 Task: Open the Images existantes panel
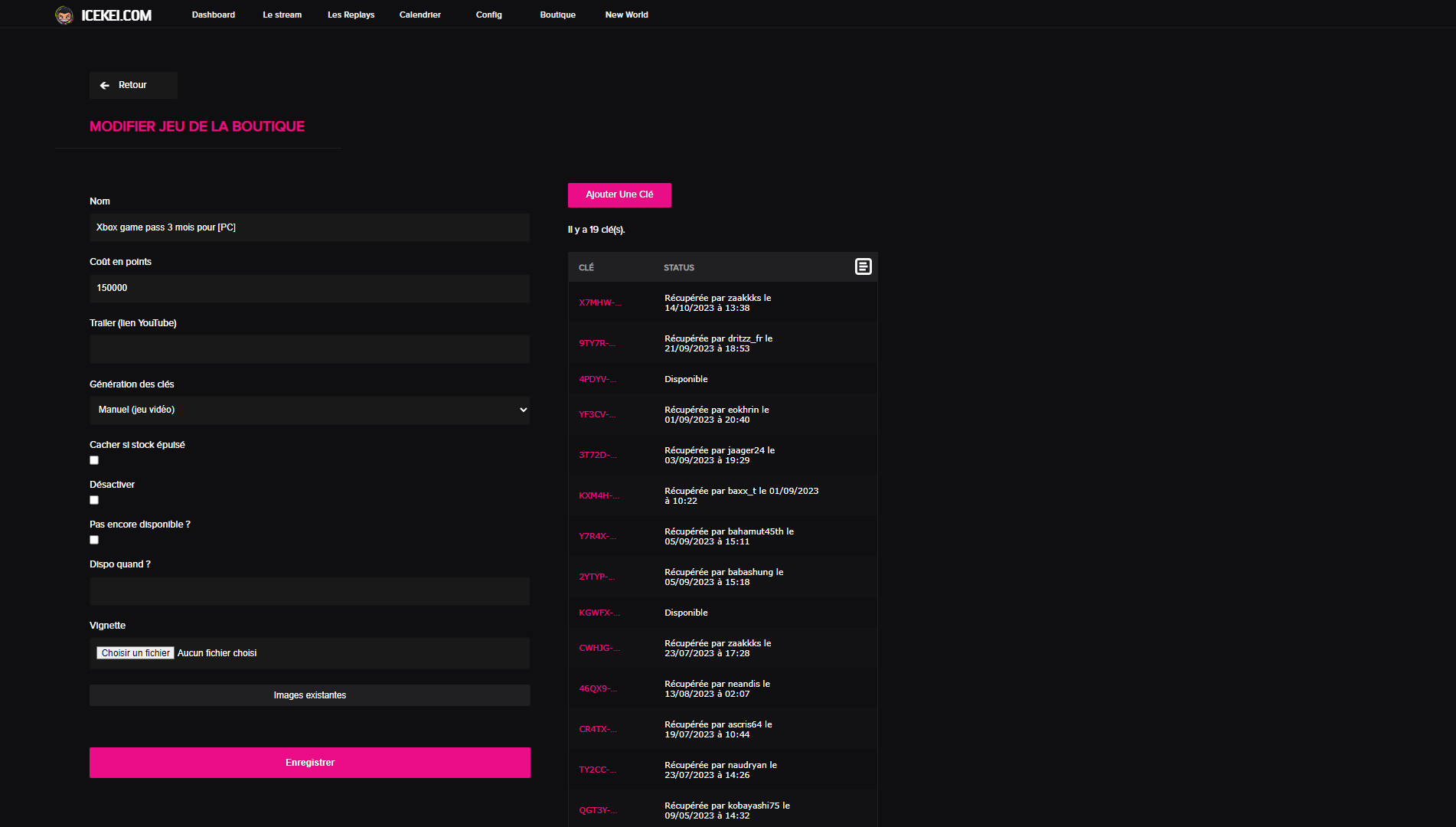coord(310,695)
